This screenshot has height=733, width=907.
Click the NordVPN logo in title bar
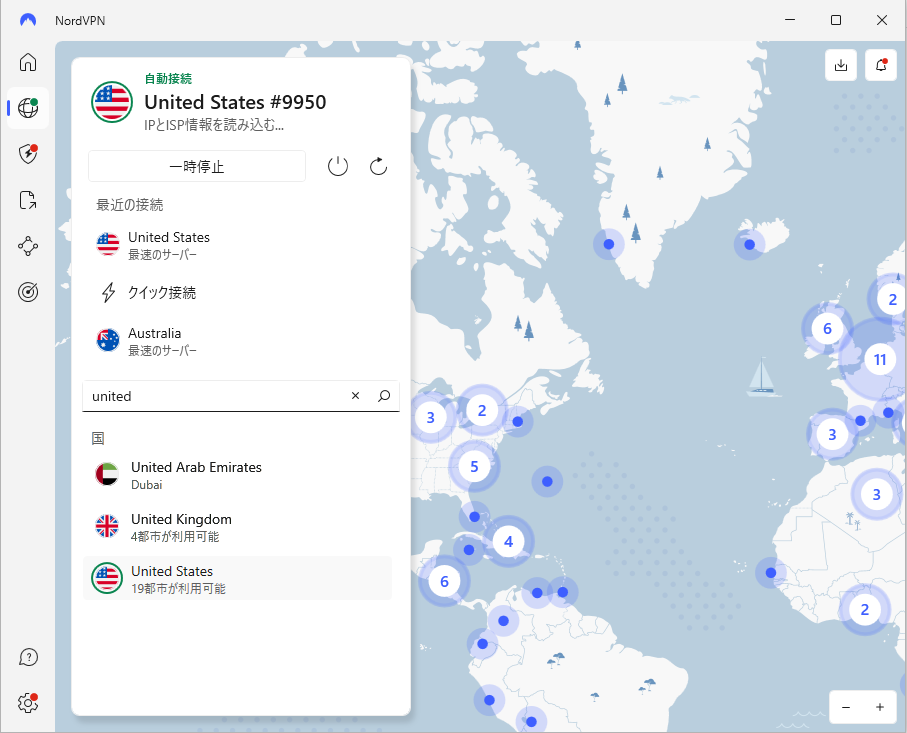[28, 20]
